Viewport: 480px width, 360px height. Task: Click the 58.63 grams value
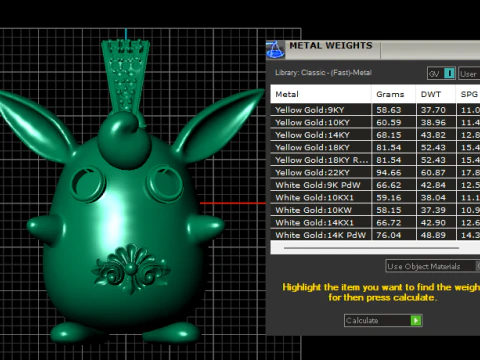coord(389,110)
